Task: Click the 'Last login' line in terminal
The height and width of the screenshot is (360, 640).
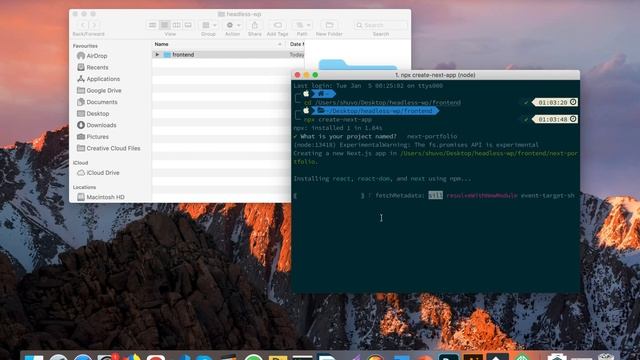Action: (368, 86)
